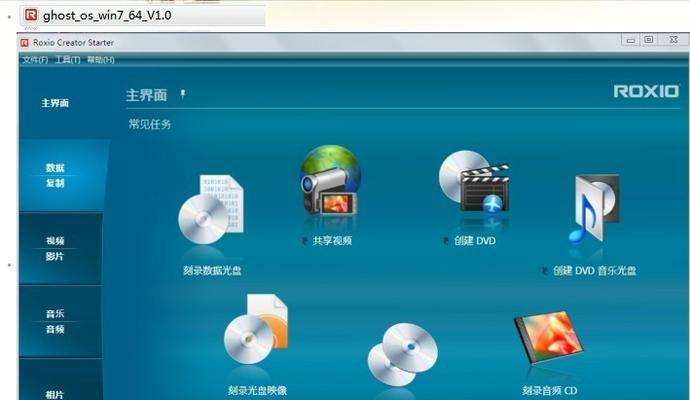
Task: Open the 帮助(H) menu
Action: click(x=101, y=60)
